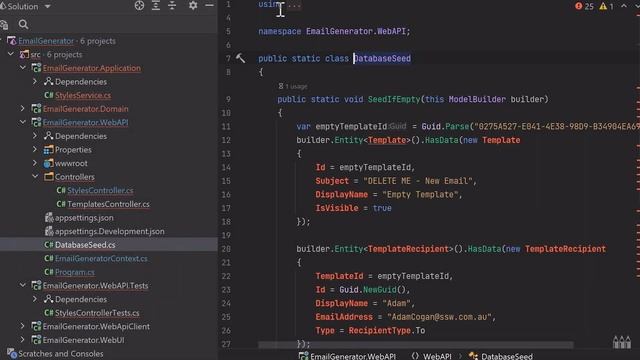Select DatabaseSeed.cs in the tree
Screen dimensions: 640x360
[x=85, y=245]
